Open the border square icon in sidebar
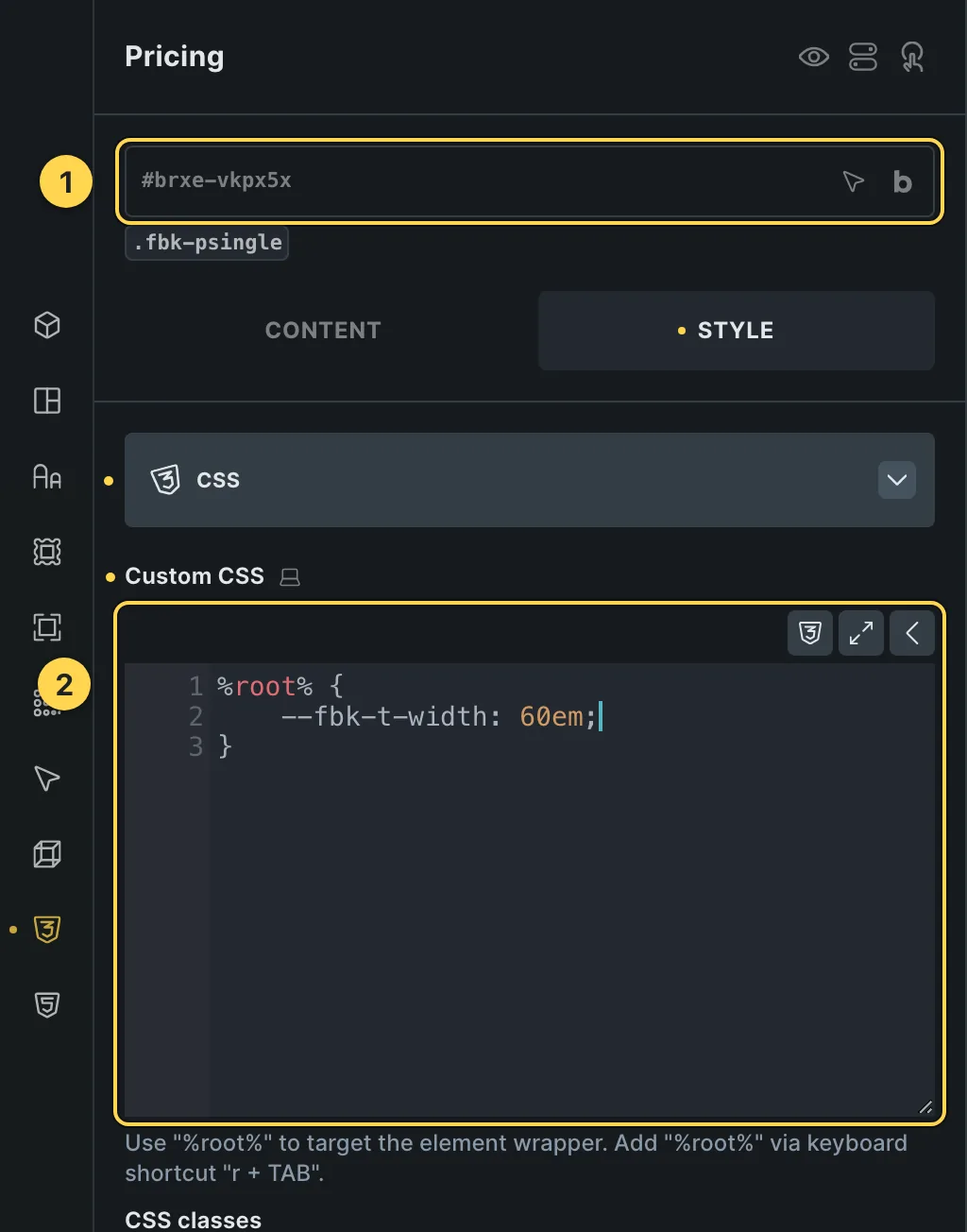The width and height of the screenshot is (967, 1232). tap(47, 627)
